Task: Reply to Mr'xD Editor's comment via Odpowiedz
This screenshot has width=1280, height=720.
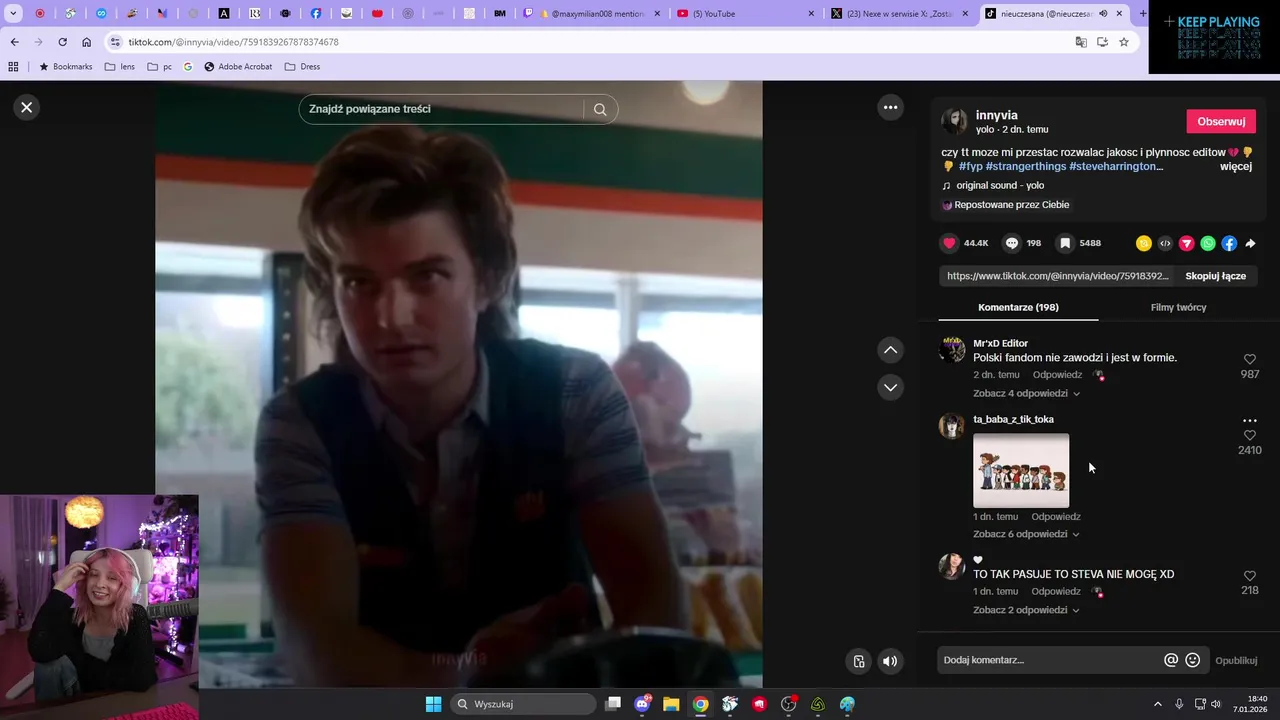Action: pos(1057,375)
